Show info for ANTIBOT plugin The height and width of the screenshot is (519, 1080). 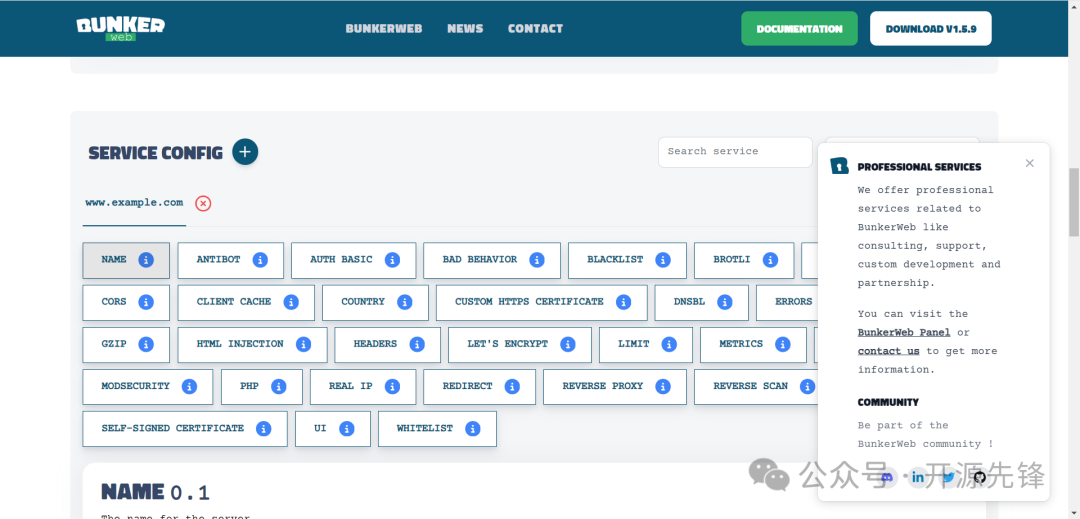[260, 260]
